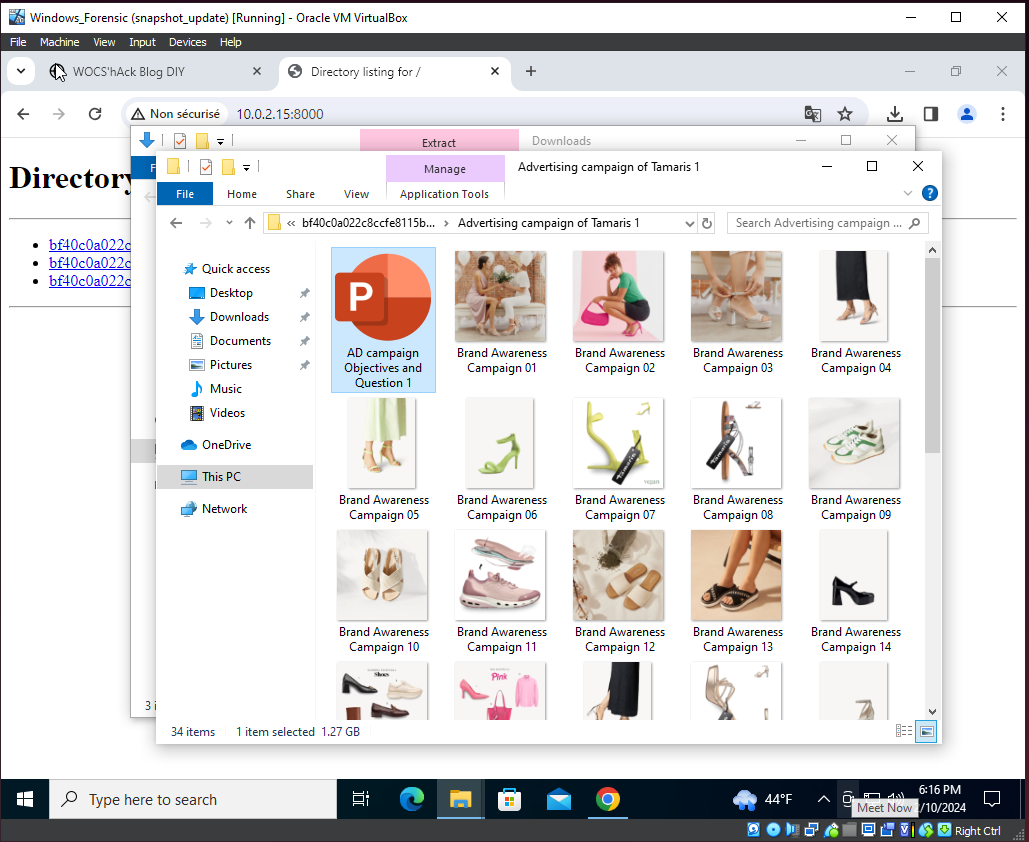Click the first directory listing link
The width and height of the screenshot is (1029, 842).
90,245
